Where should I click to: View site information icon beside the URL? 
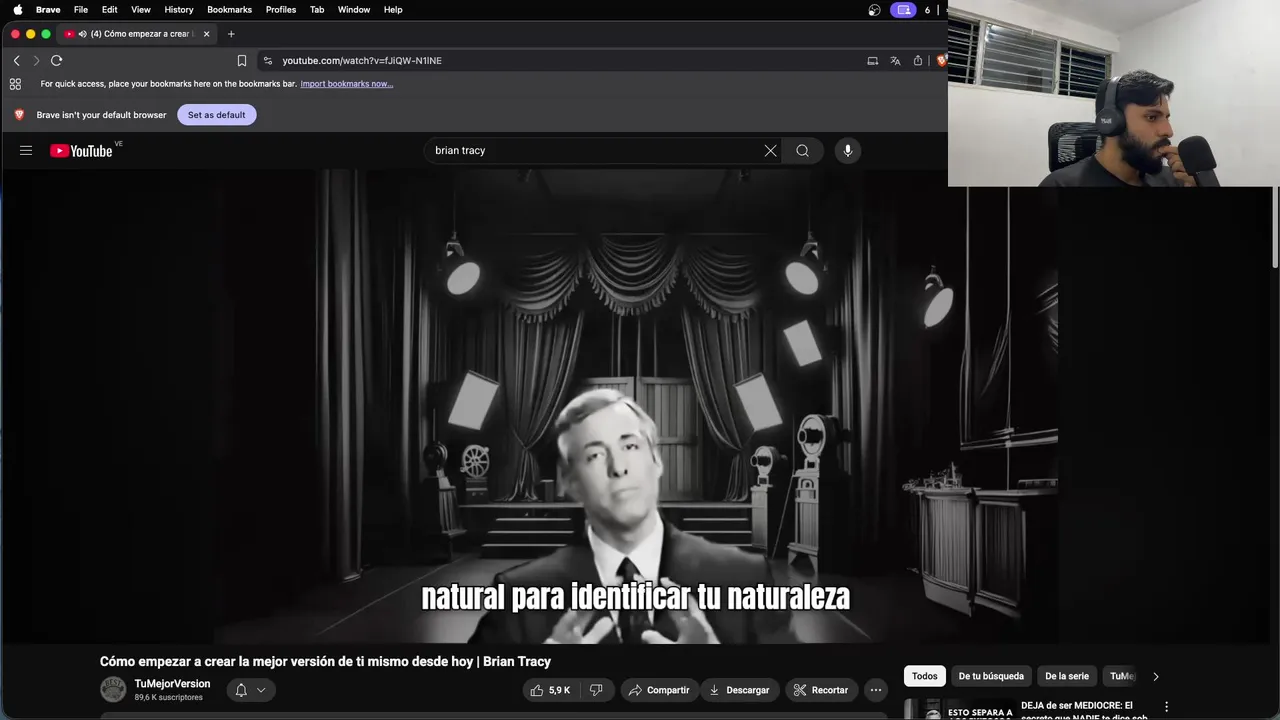pos(268,61)
